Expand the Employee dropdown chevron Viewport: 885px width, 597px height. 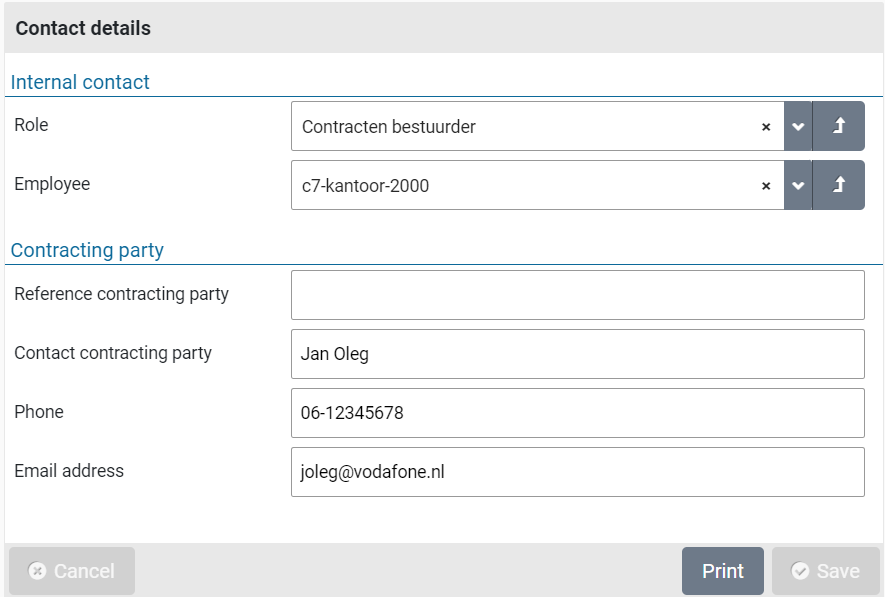pyautogui.click(x=798, y=186)
